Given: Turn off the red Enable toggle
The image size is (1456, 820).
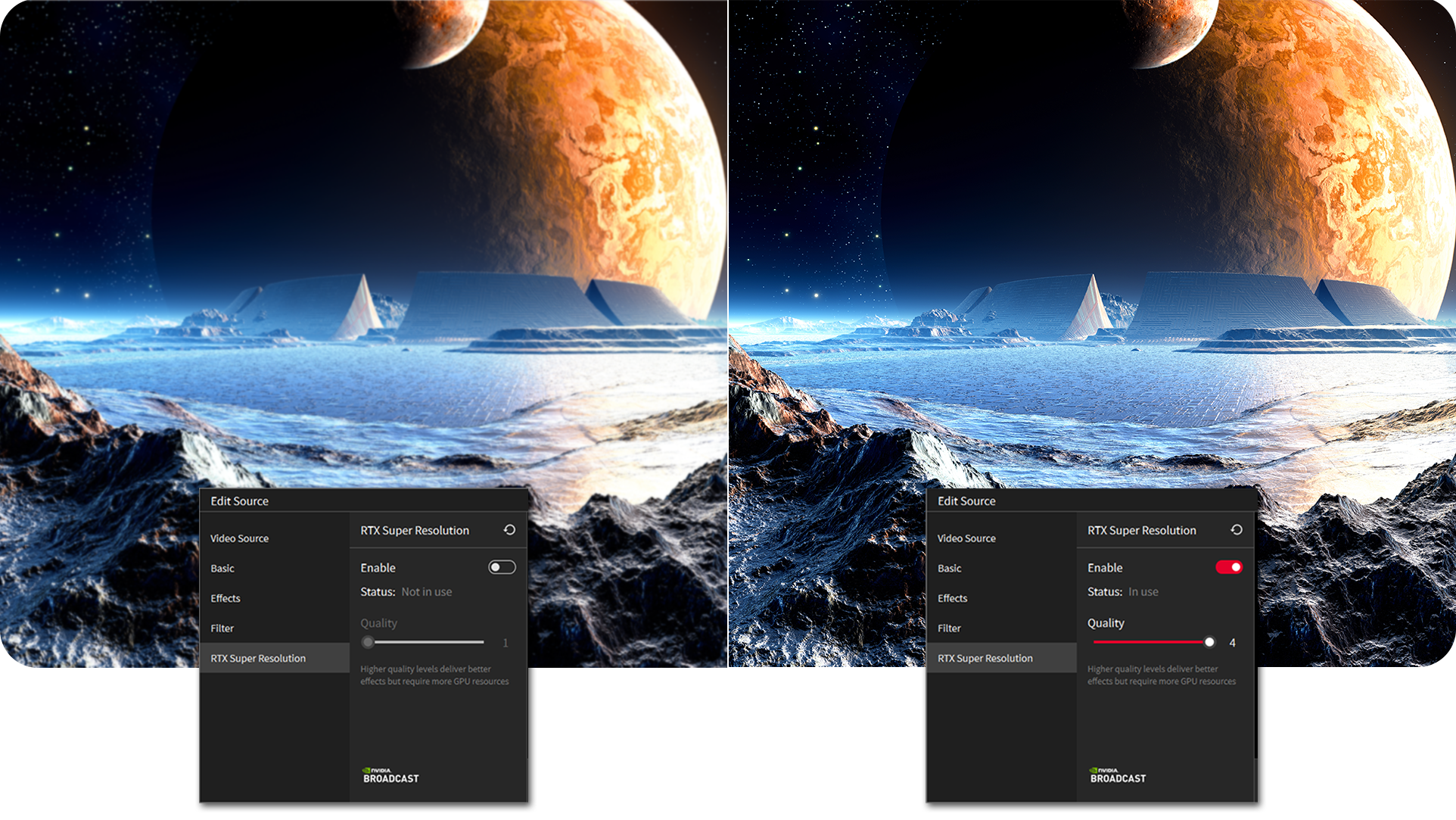Looking at the screenshot, I should (x=1229, y=567).
